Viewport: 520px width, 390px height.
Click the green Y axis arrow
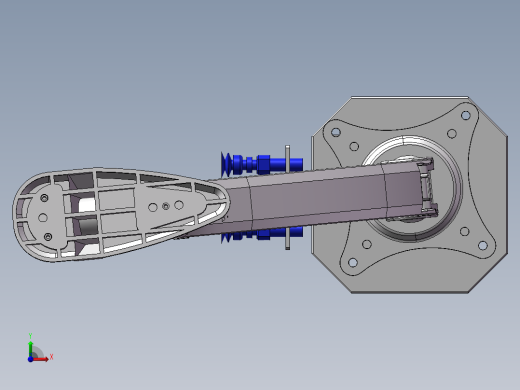[x=30, y=348]
